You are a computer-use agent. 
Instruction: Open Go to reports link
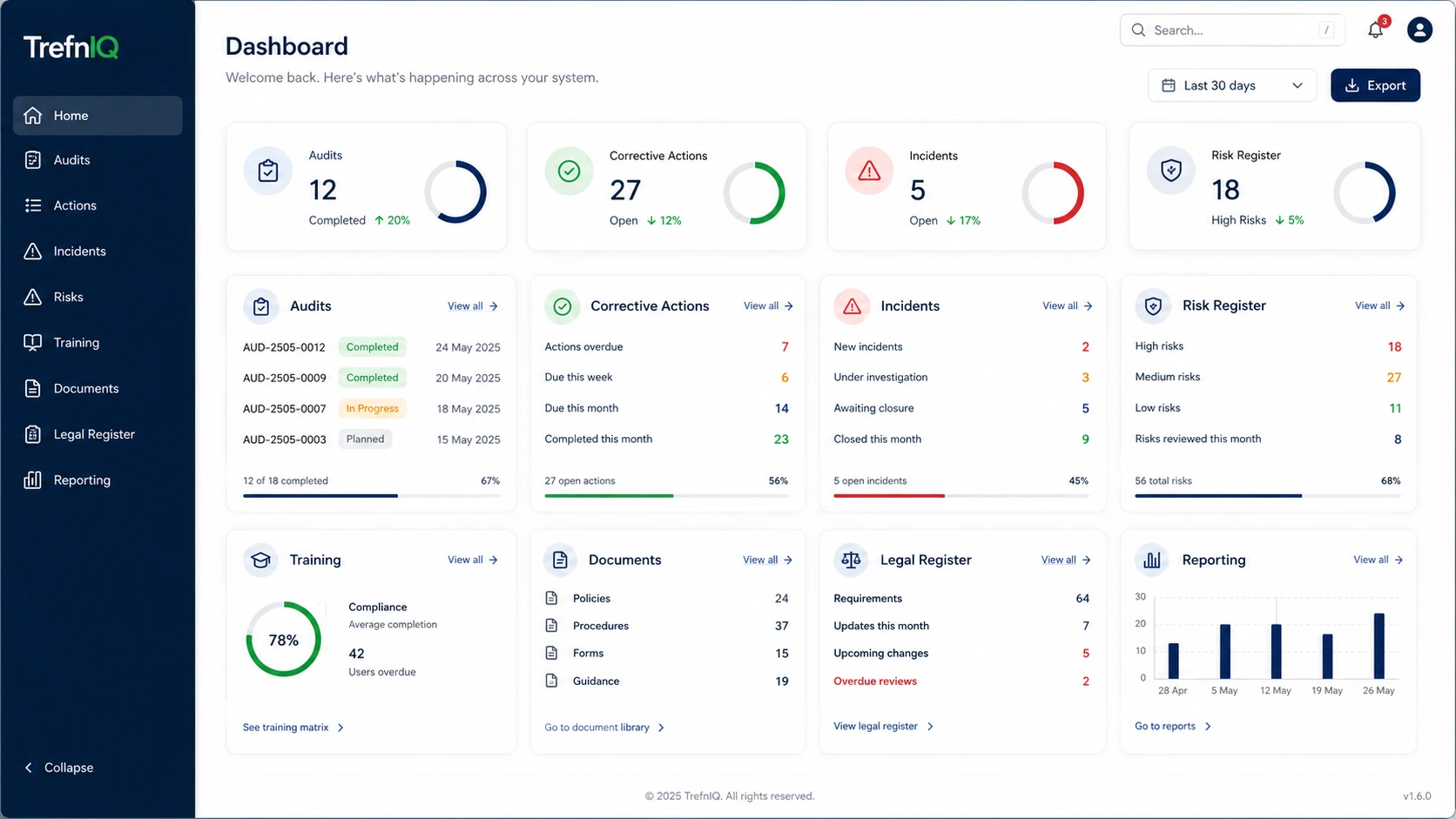click(1173, 726)
